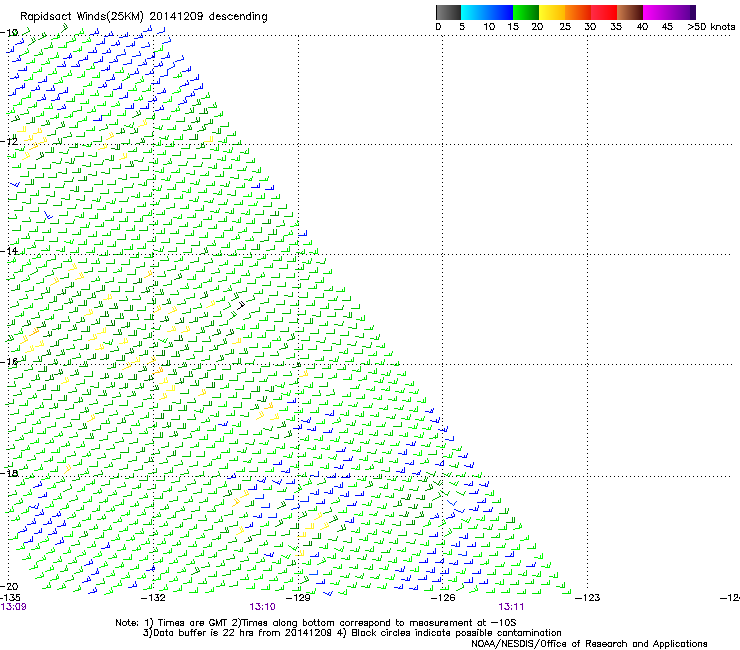The height and width of the screenshot is (650, 740).
Task: Click the purple time label '13:10'
Action: tap(262, 607)
